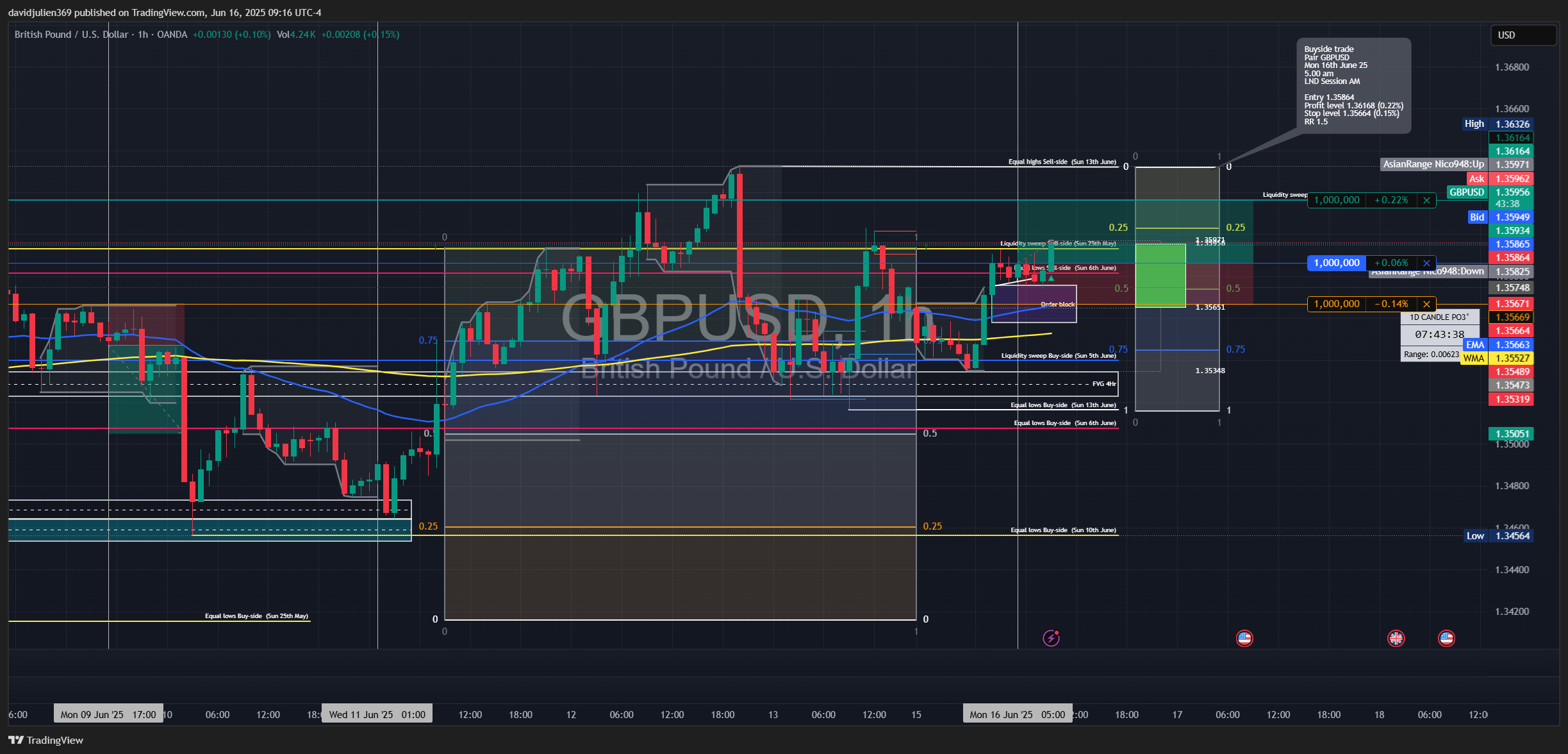Click Liquidity sweep Buy-side (Sun 5th June) label
Screen dimensions: 1568x754
tap(1059, 356)
